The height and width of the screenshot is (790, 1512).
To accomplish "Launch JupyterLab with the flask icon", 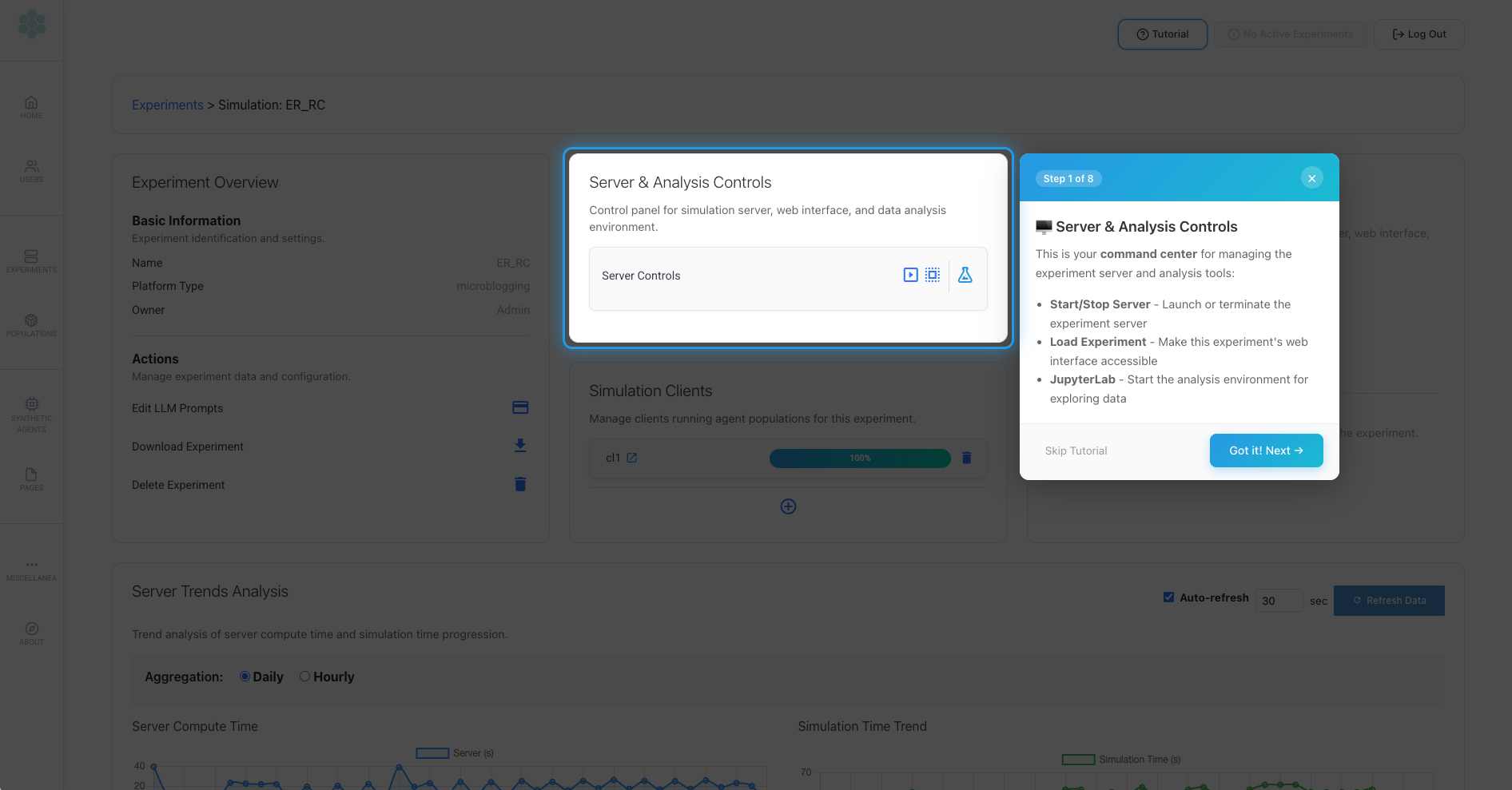I will point(965,275).
